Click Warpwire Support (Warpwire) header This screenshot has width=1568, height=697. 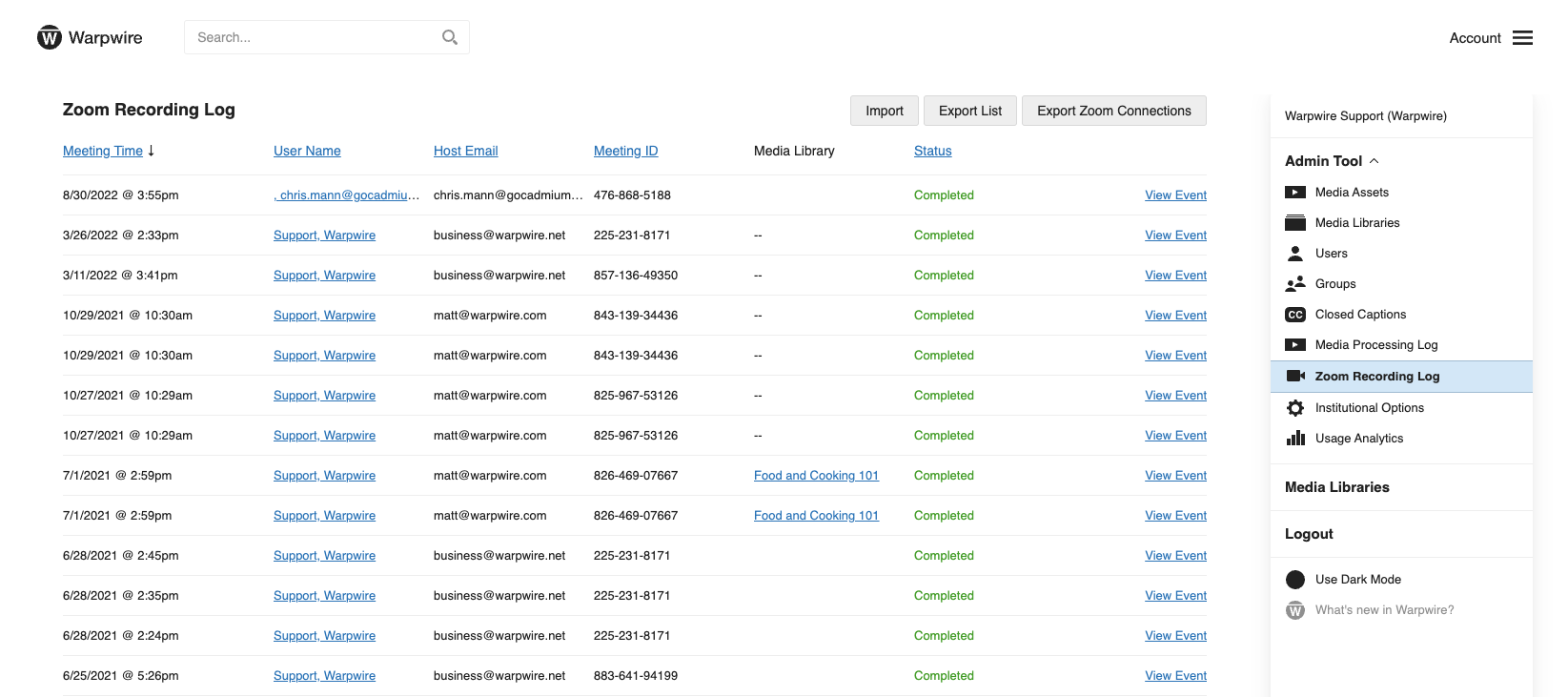[1365, 116]
